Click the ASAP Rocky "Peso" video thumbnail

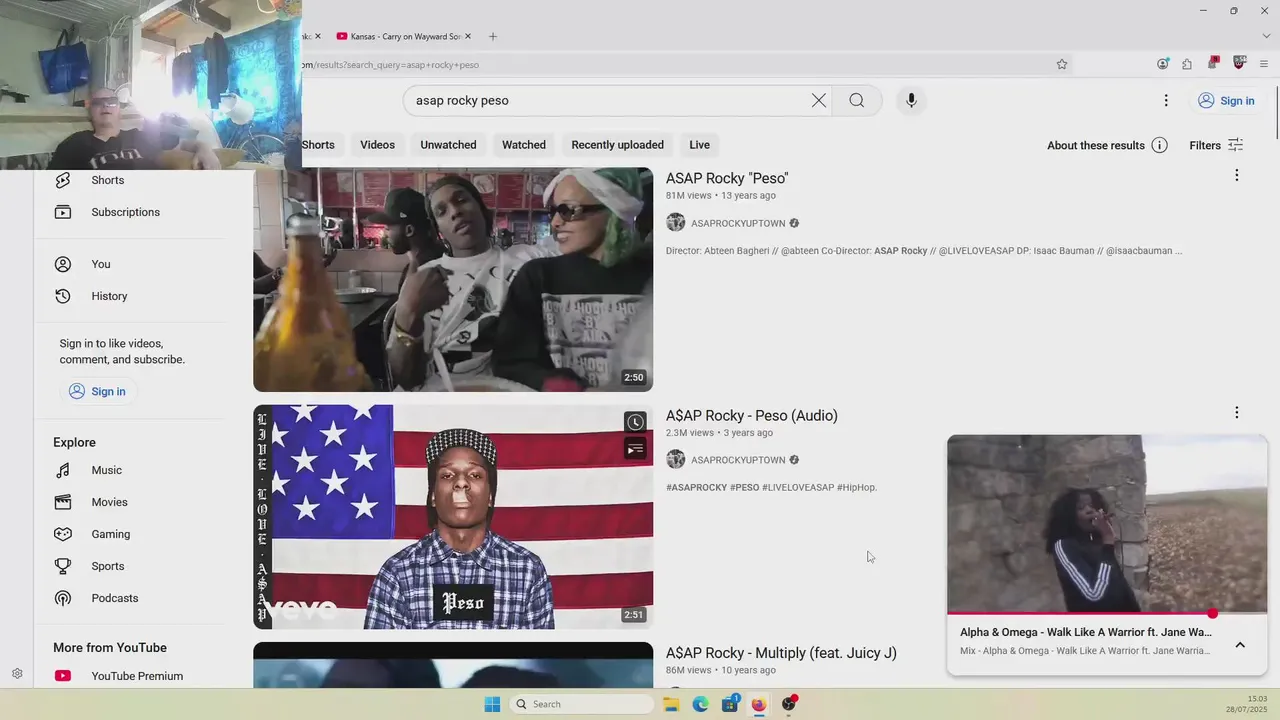click(x=453, y=279)
